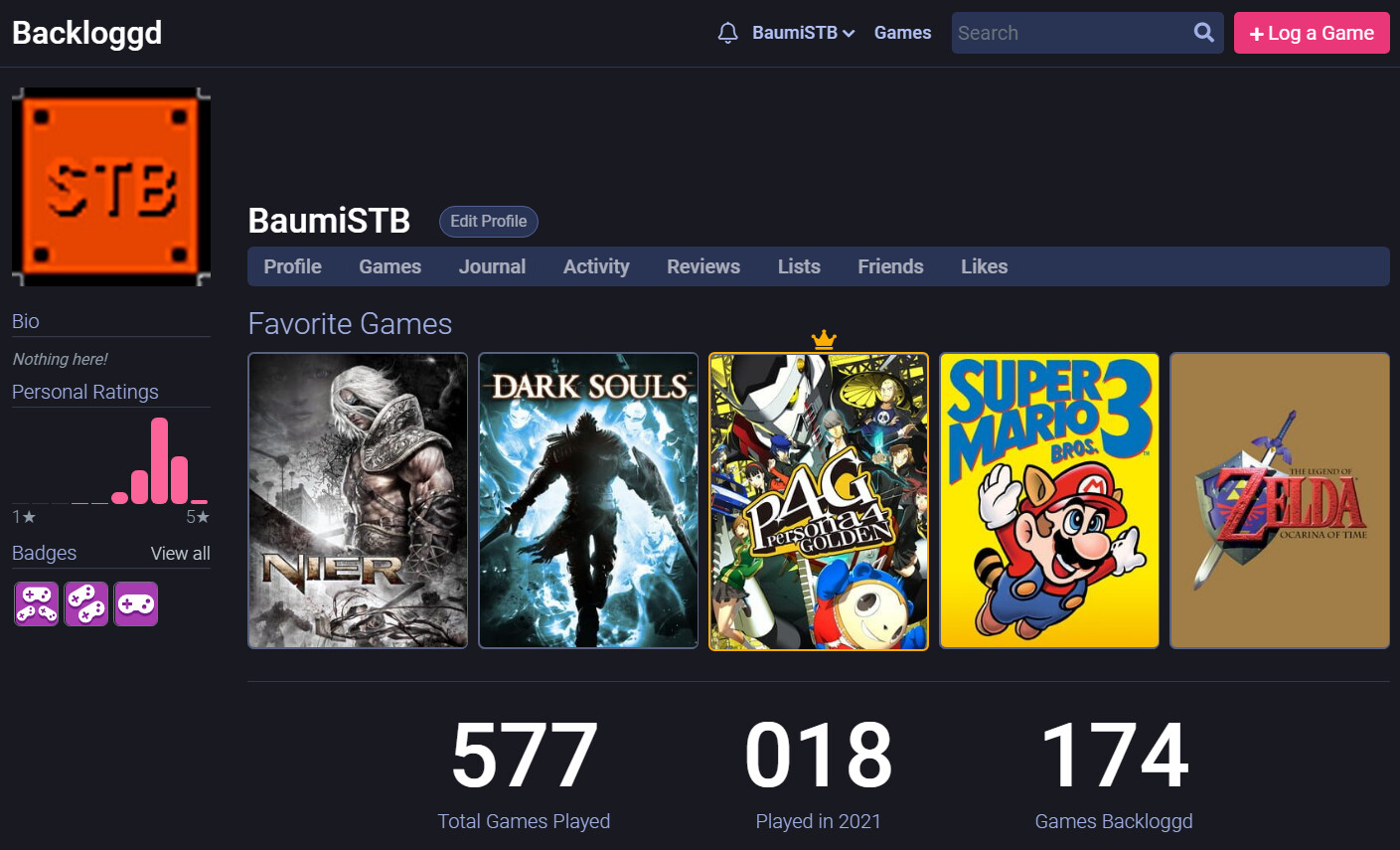Click the 'Nothing here!' bio text
Viewport: 1400px width, 850px height.
pos(60,359)
